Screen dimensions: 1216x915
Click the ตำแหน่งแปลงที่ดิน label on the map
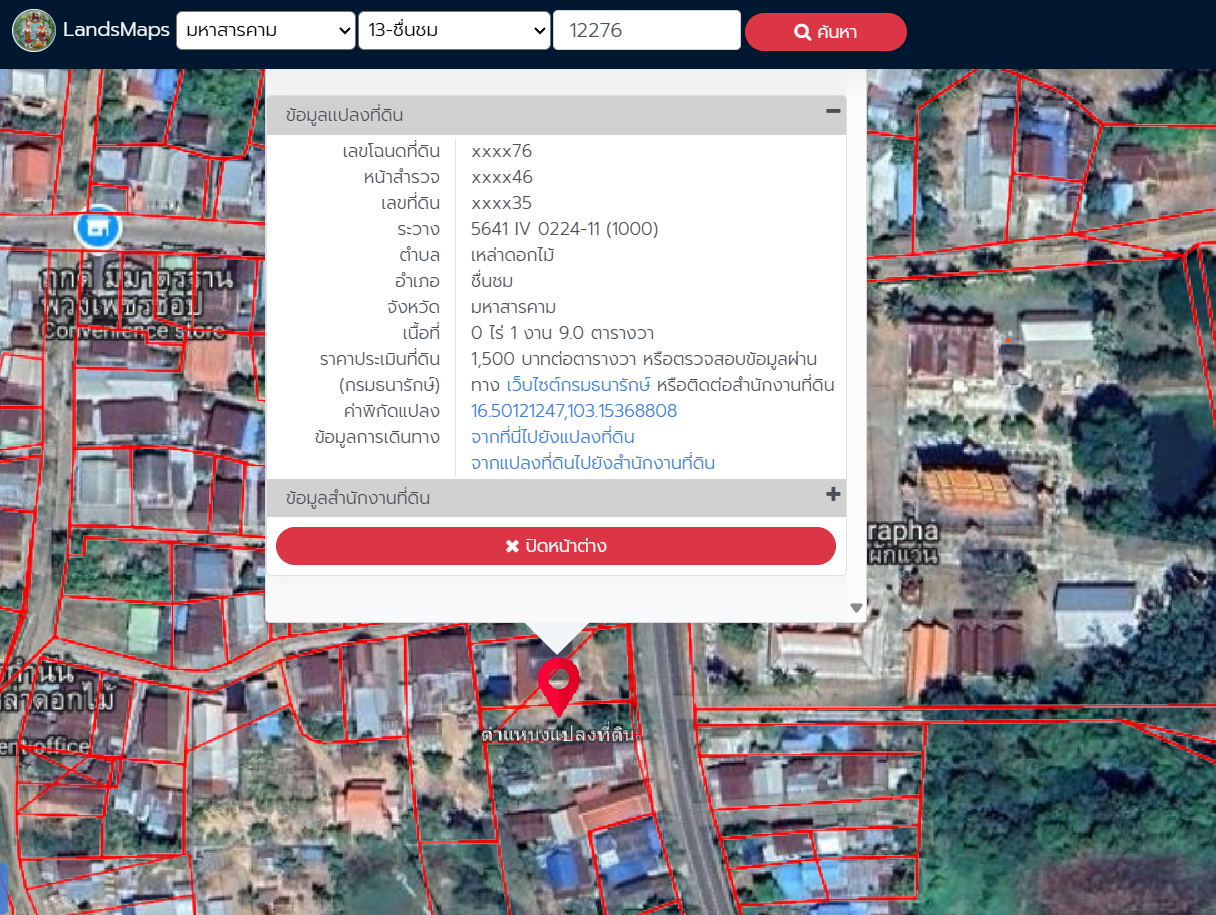tap(558, 734)
